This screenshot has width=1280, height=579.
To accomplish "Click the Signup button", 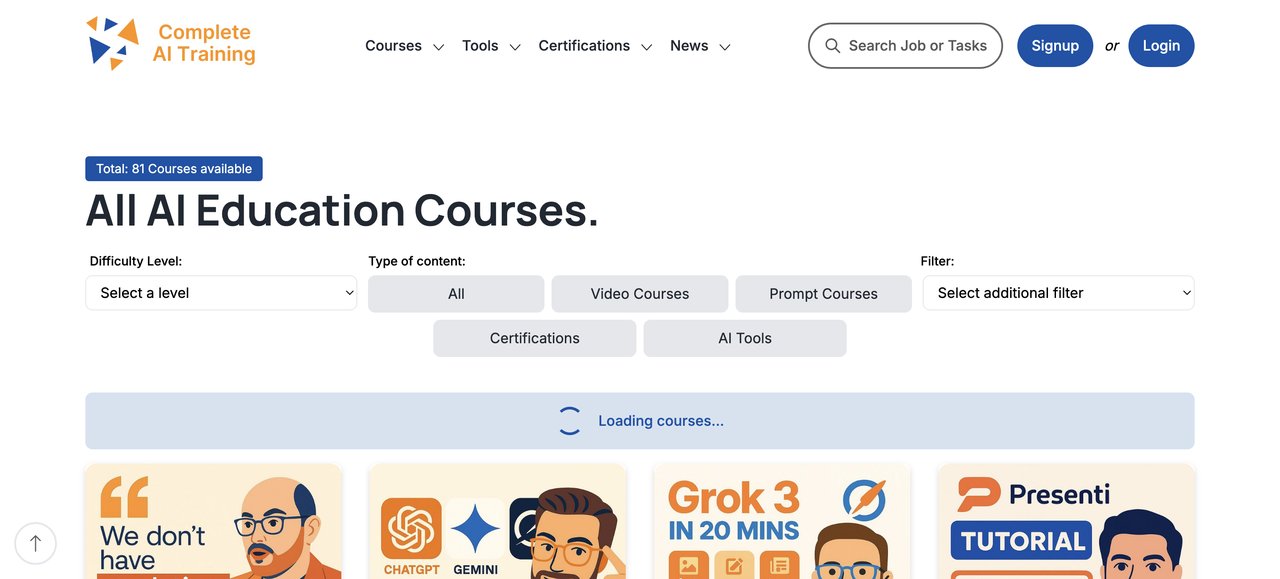I will (1055, 46).
